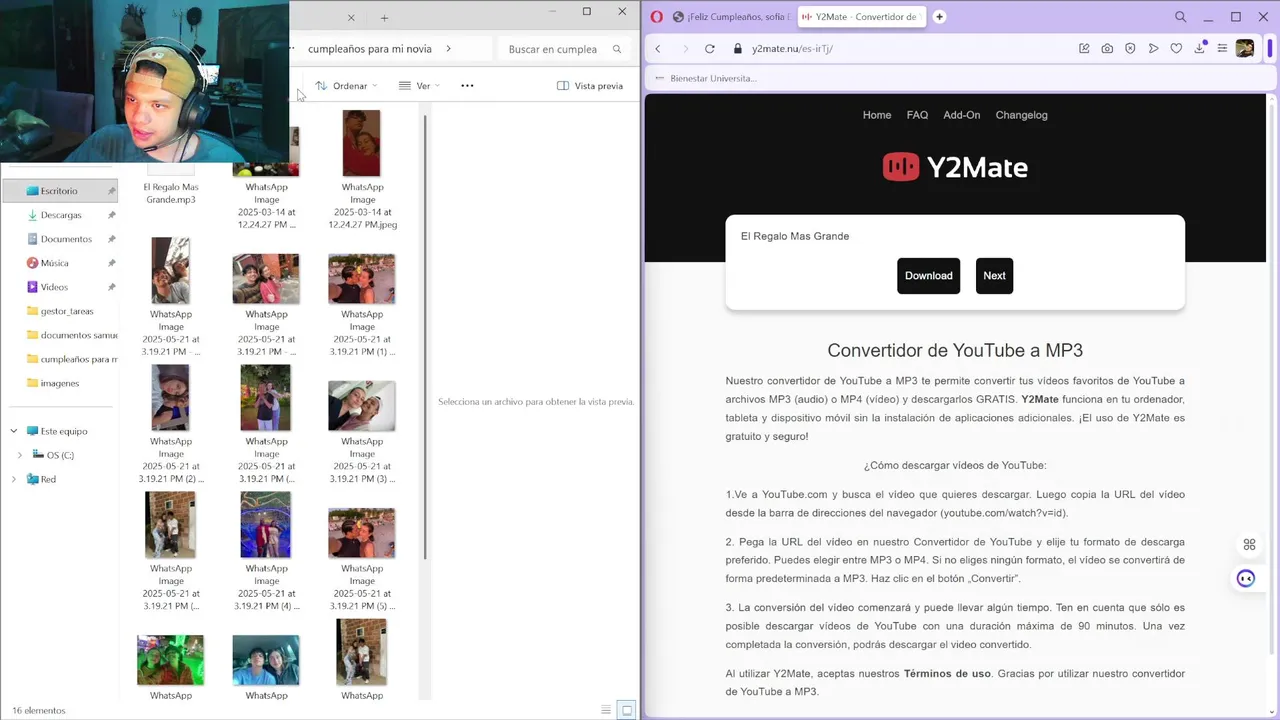
Task: Open the Aria assistant floating icon
Action: click(1246, 579)
